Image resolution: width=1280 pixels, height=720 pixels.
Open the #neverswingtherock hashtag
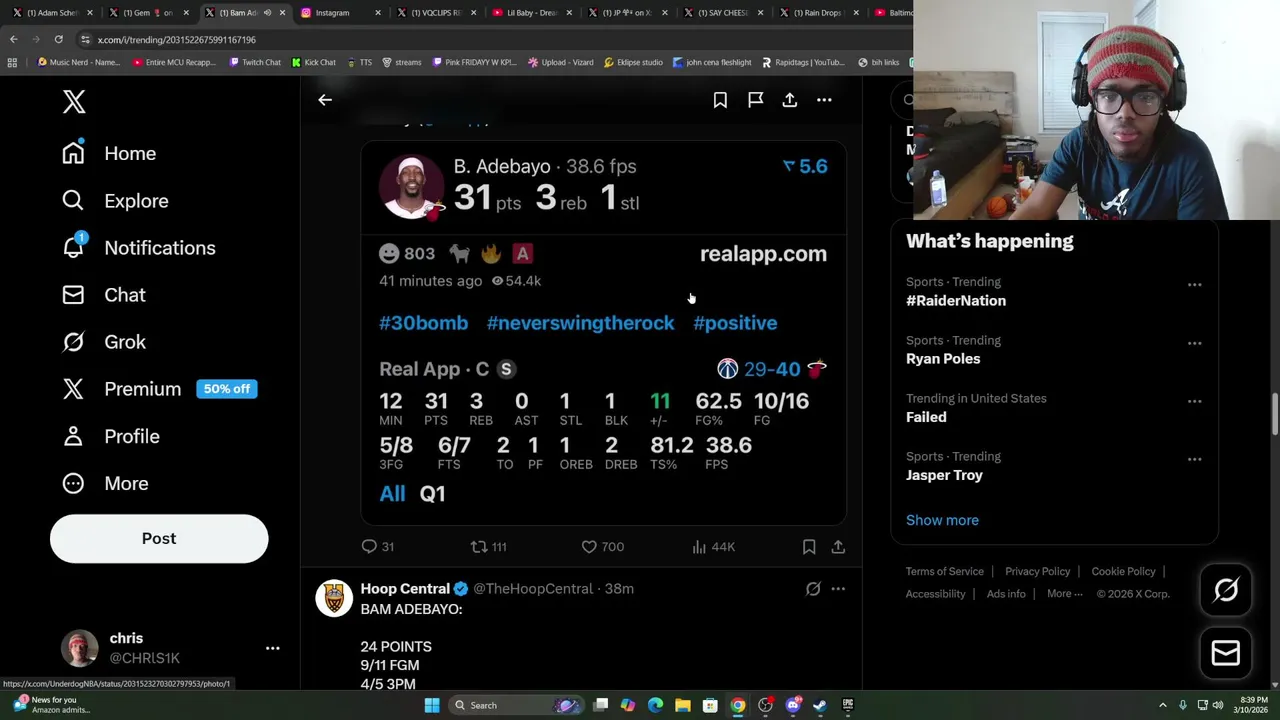click(580, 323)
